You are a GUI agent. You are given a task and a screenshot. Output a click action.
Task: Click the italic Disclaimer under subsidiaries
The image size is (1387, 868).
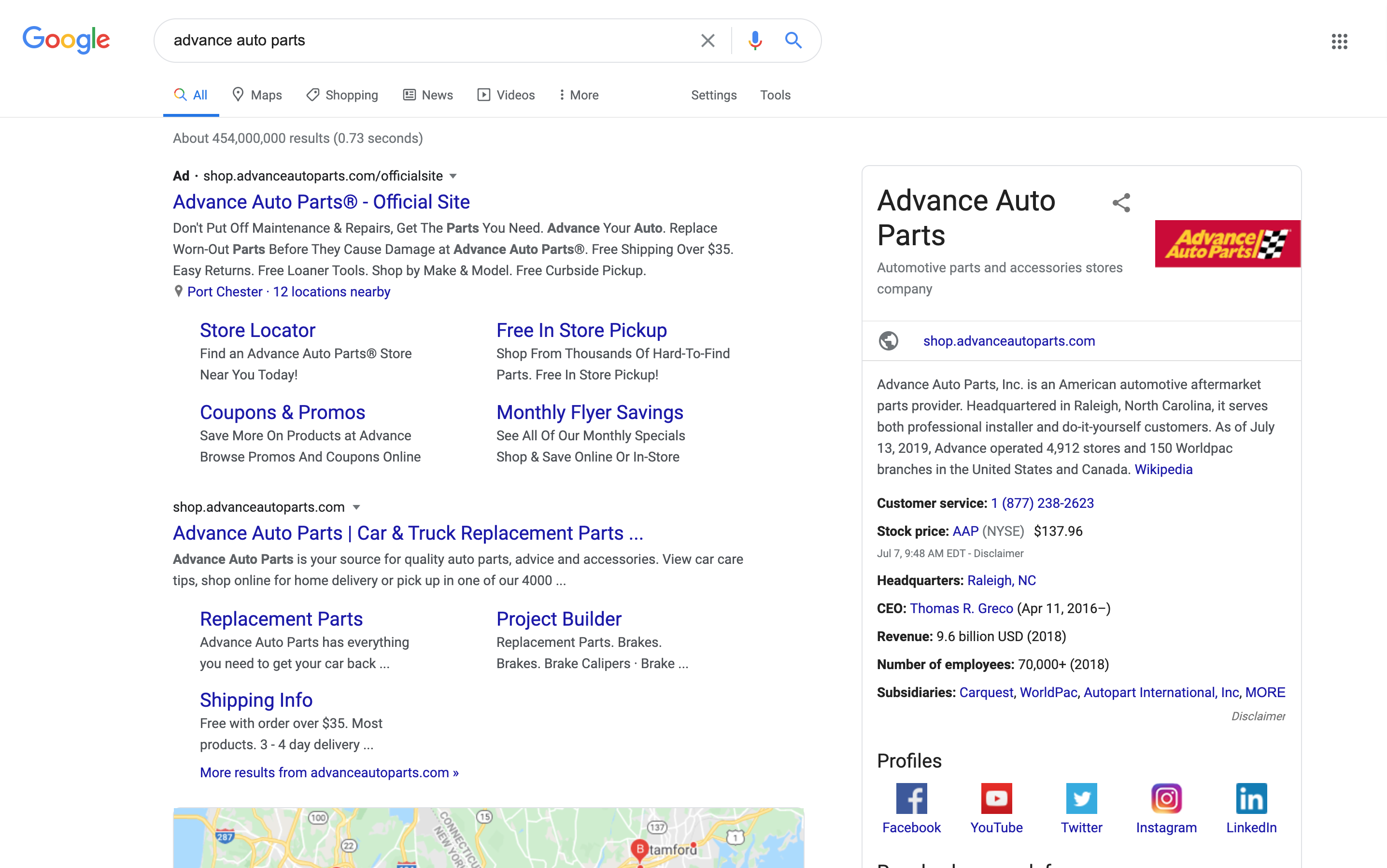[x=1259, y=716]
